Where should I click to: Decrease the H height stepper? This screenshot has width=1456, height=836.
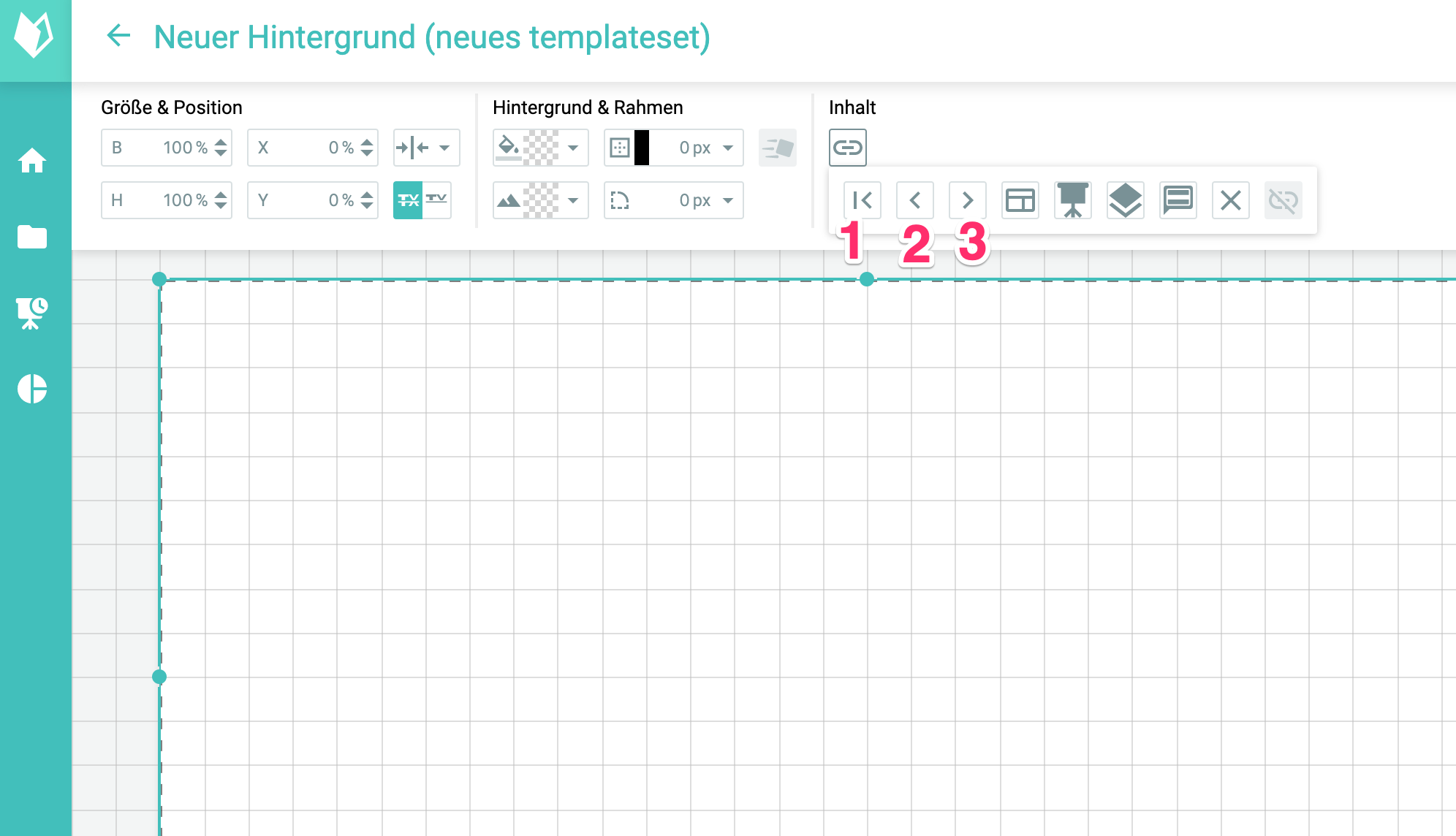pyautogui.click(x=221, y=206)
